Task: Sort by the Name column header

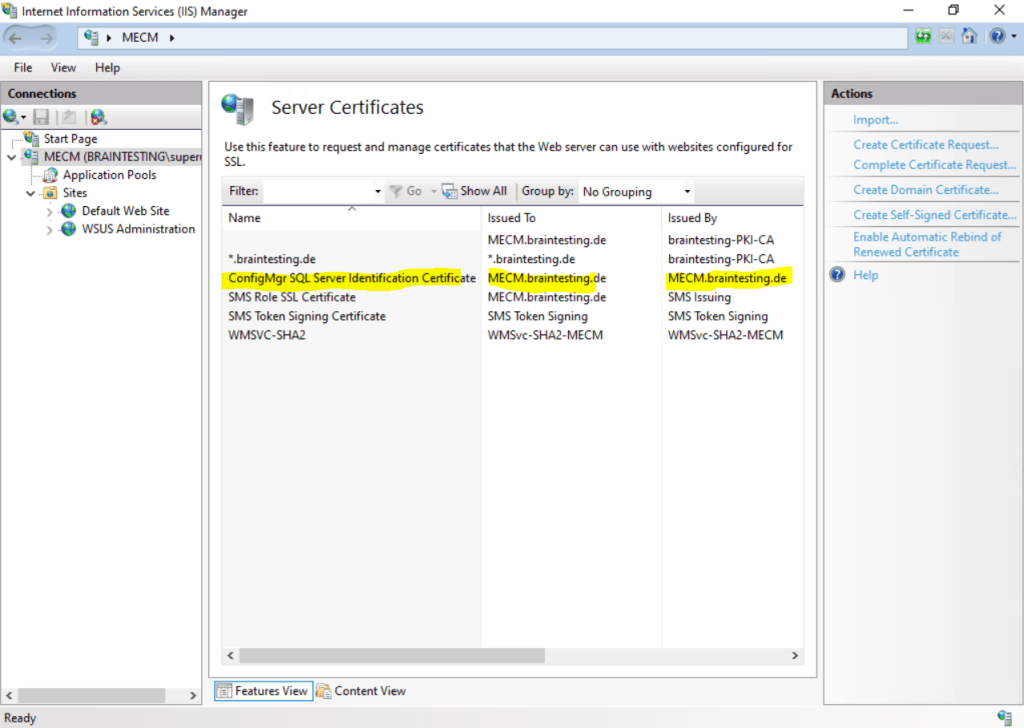Action: pos(351,218)
